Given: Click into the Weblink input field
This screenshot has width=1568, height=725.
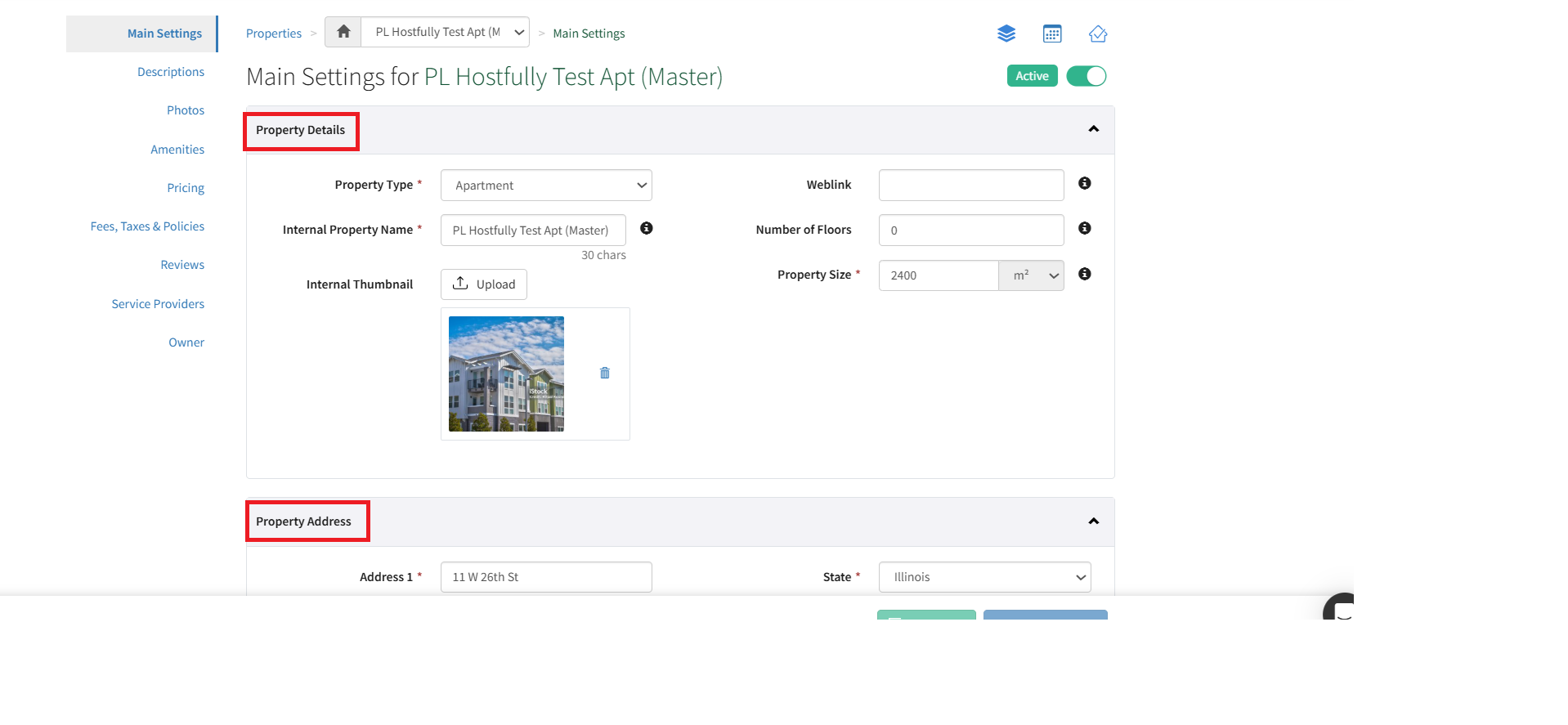Looking at the screenshot, I should tap(970, 186).
